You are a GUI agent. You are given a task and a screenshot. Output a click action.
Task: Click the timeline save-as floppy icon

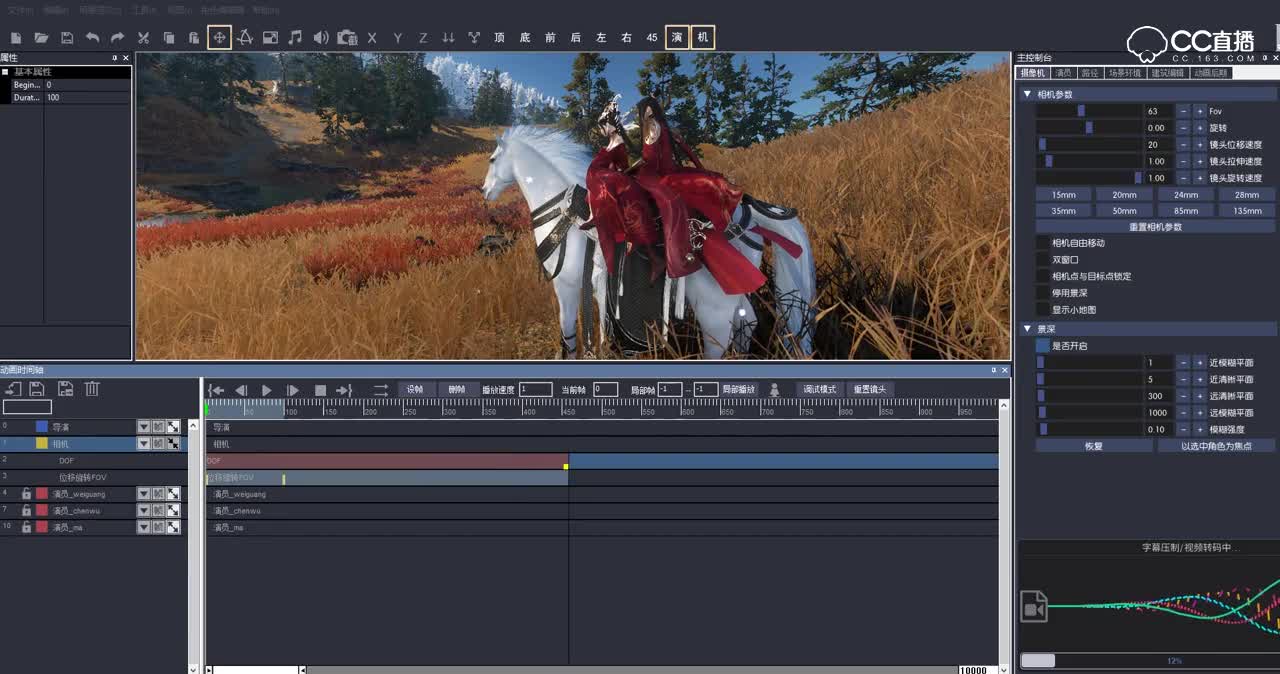coord(65,389)
